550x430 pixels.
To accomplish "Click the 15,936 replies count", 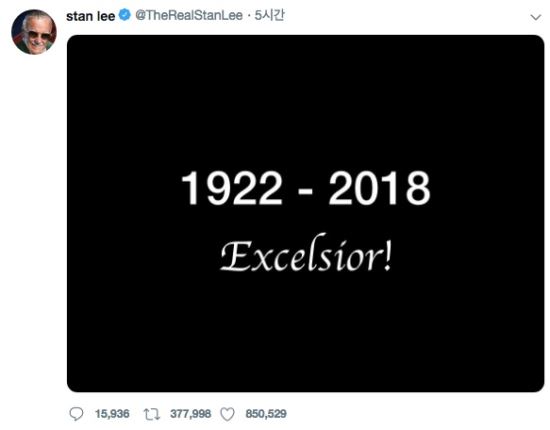I will (x=112, y=414).
